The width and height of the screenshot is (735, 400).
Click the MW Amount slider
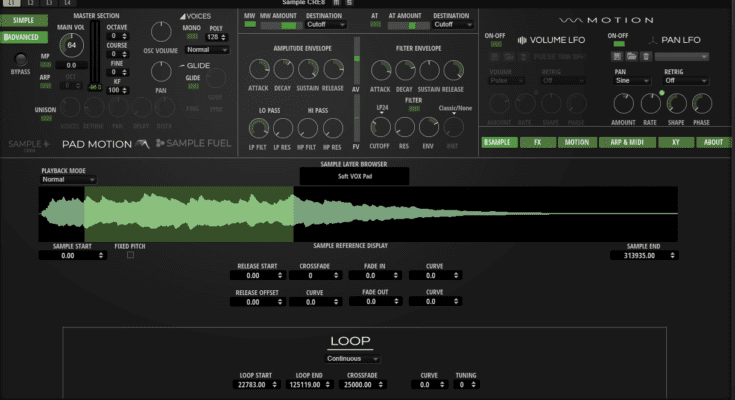point(283,25)
